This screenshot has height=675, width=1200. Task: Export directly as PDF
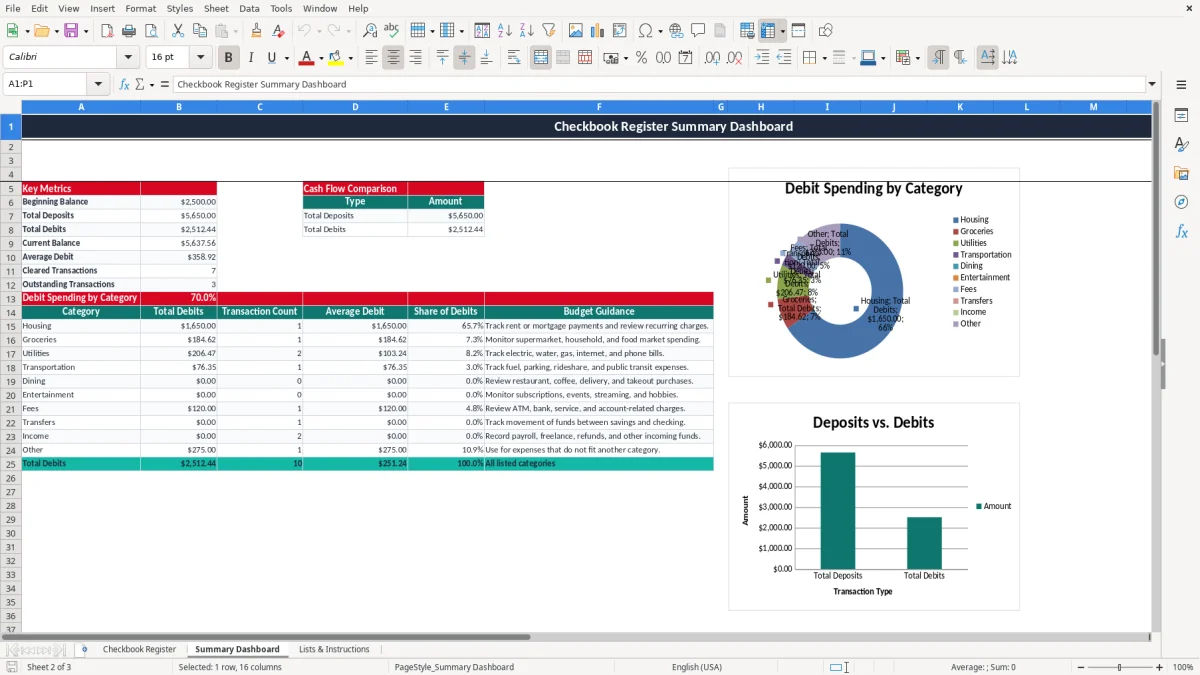point(106,31)
